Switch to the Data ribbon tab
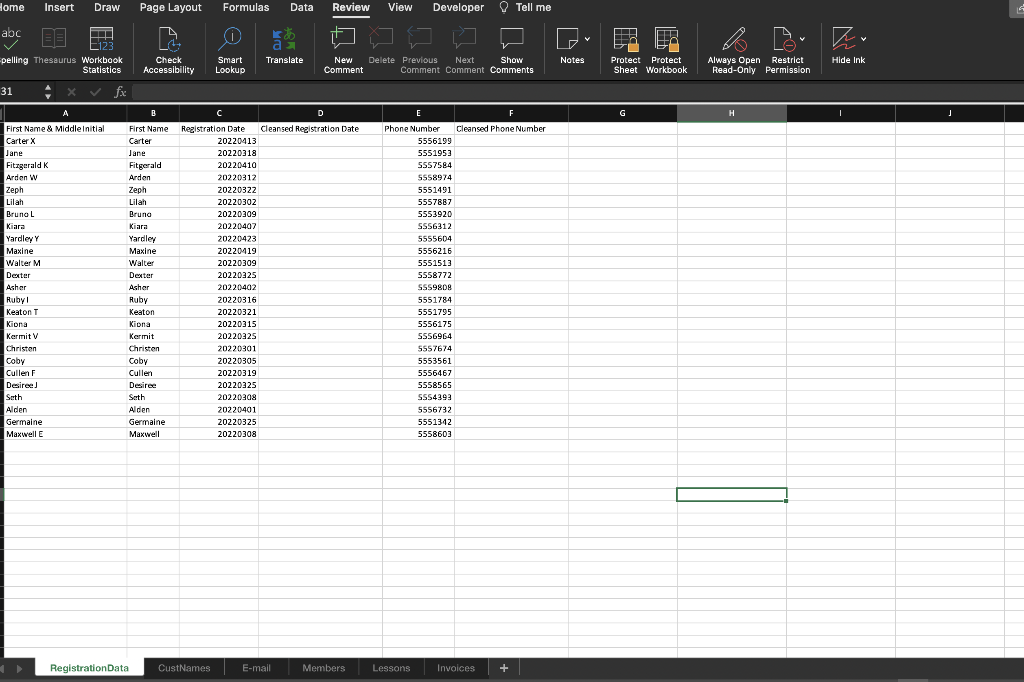The image size is (1024, 682). [302, 8]
